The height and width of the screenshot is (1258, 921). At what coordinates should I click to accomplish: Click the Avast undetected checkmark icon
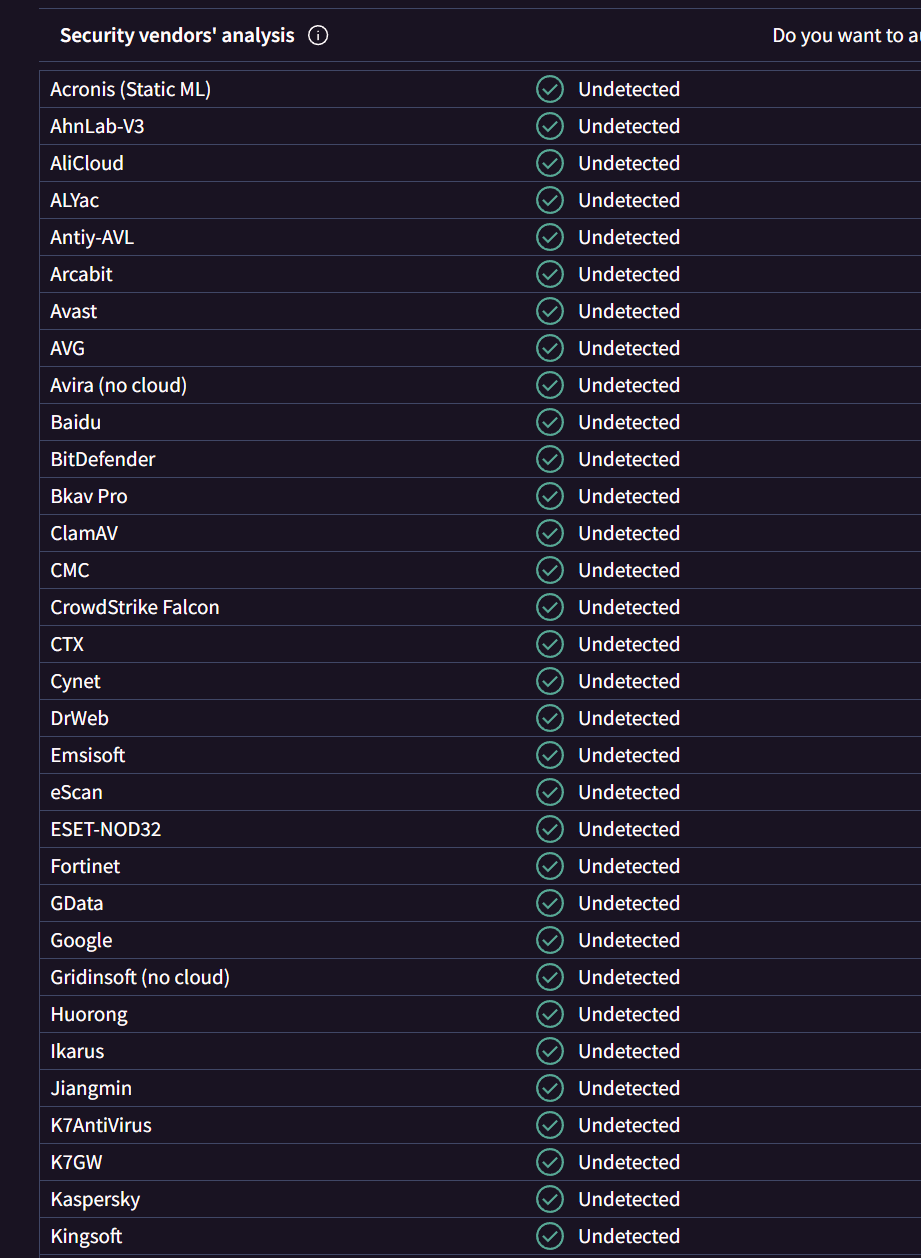click(550, 311)
